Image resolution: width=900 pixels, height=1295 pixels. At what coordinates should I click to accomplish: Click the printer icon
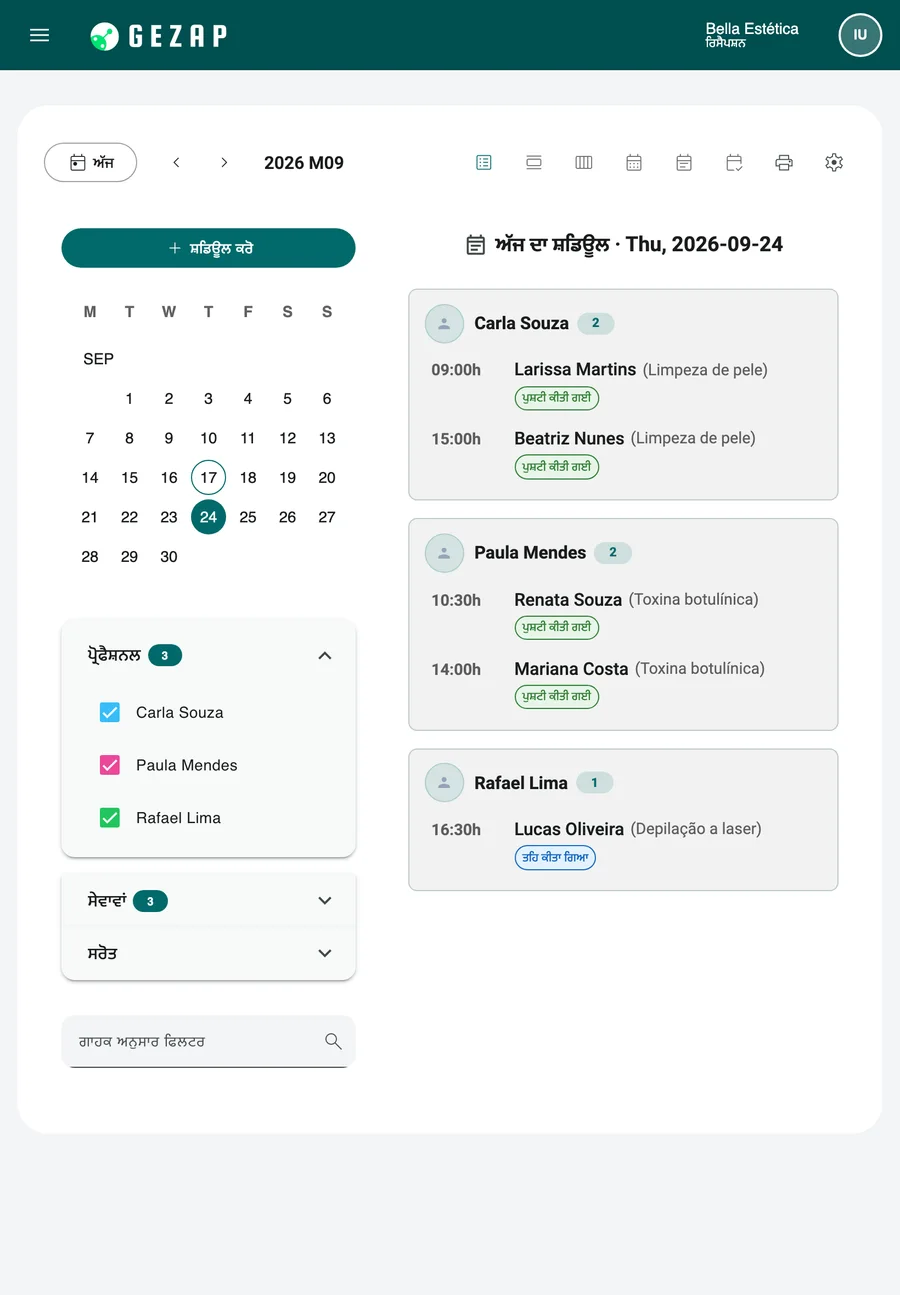(x=784, y=162)
